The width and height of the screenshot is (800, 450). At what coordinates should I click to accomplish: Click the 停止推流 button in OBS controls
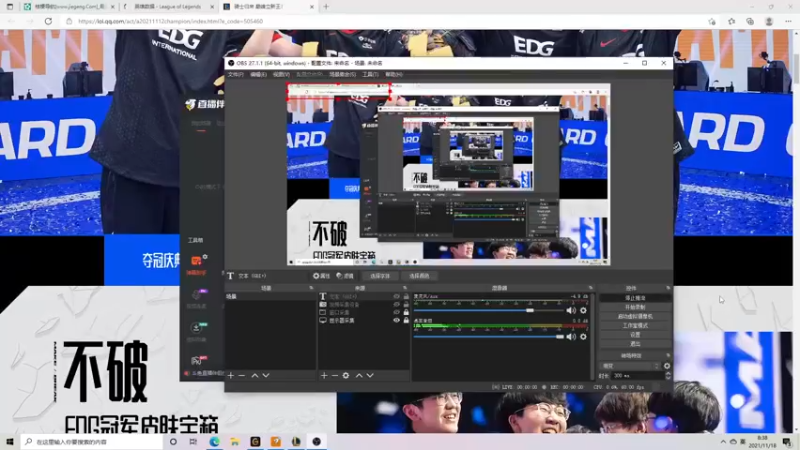(x=635, y=298)
